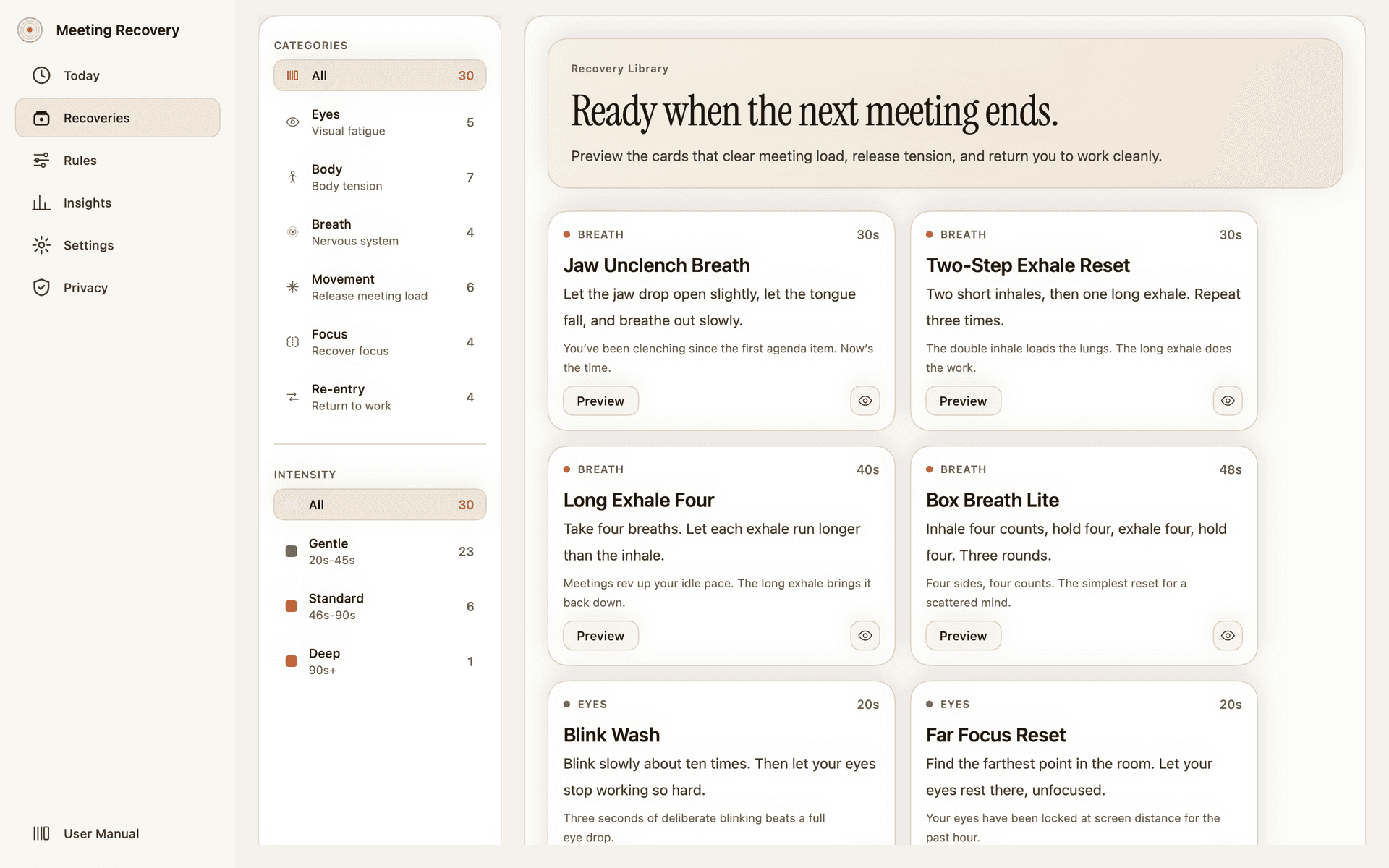The height and width of the screenshot is (868, 1389).
Task: Open the User Manual icon
Action: click(x=41, y=833)
